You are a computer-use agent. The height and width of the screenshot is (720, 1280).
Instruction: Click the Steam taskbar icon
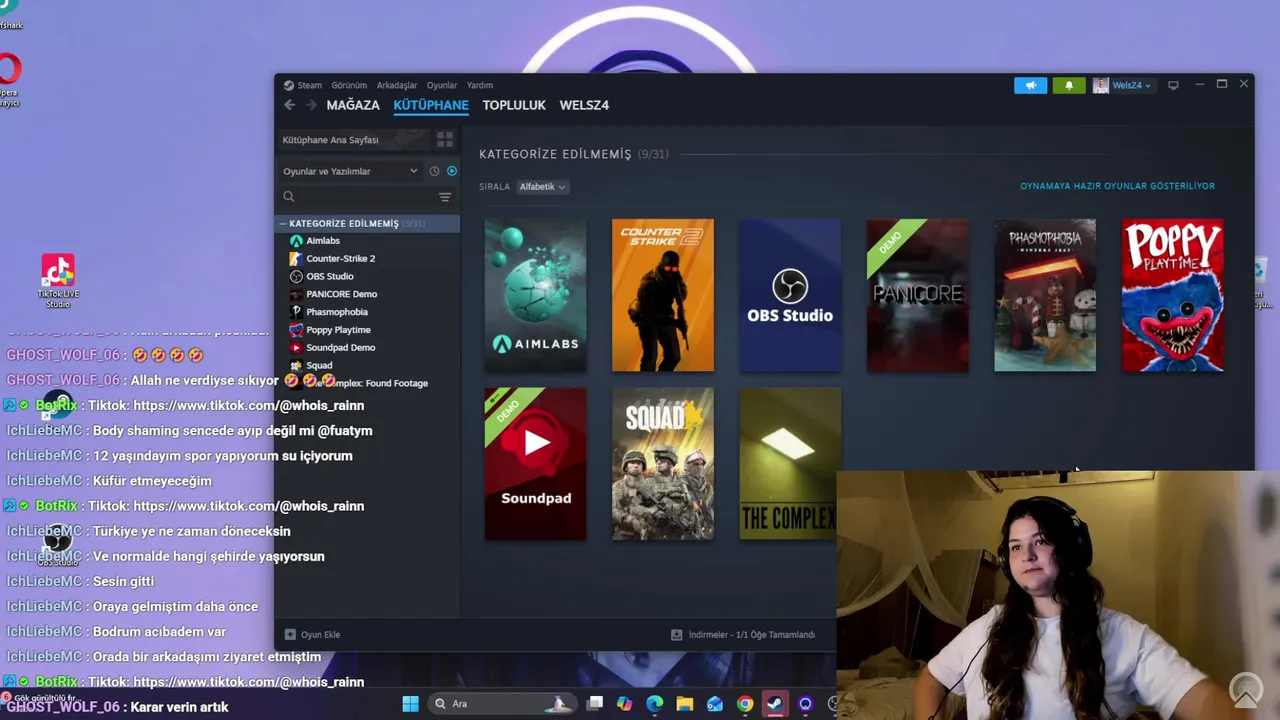click(x=775, y=704)
